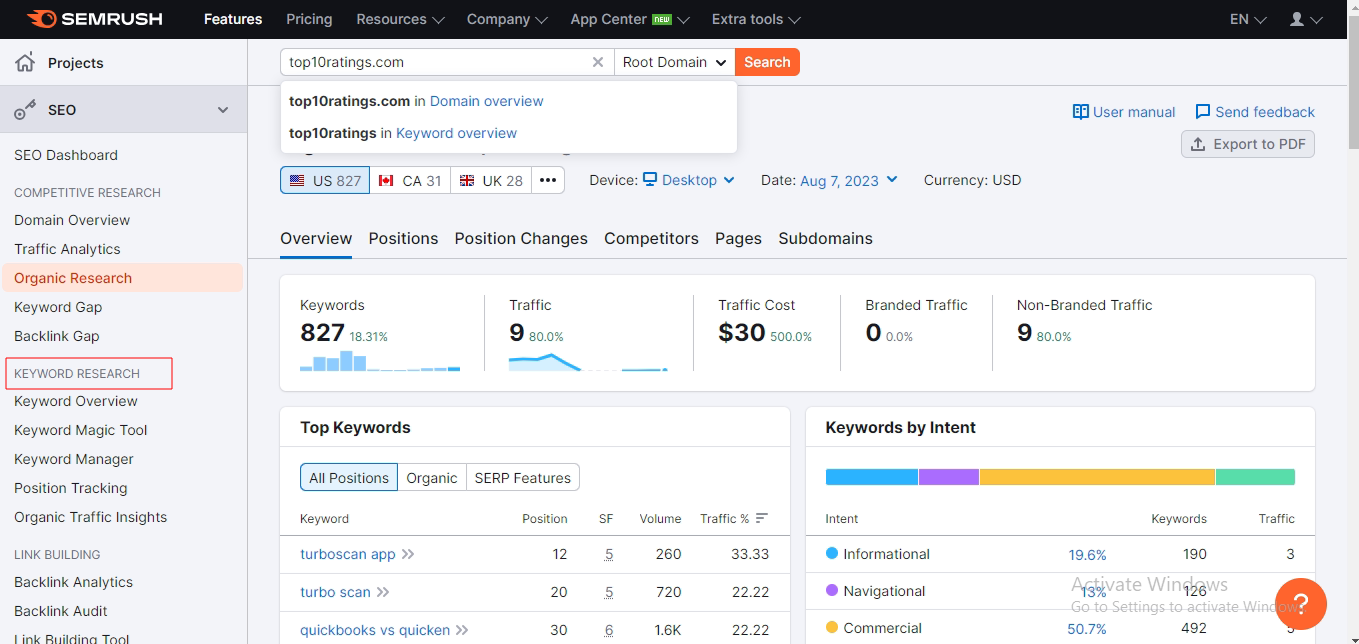The height and width of the screenshot is (644, 1359).
Task: Click the SEO key icon
Action: 25,110
